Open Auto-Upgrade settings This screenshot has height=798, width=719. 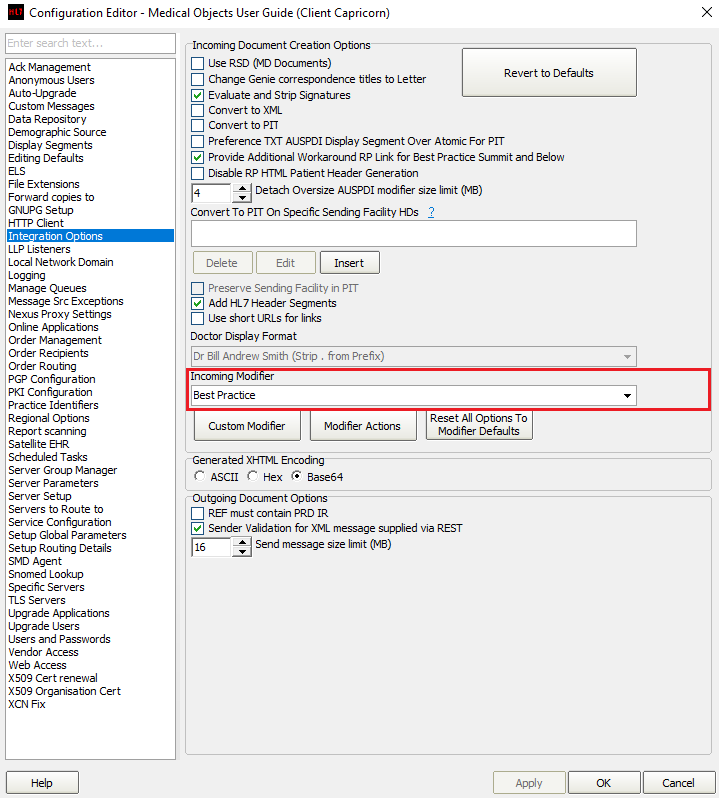pyautogui.click(x=42, y=93)
